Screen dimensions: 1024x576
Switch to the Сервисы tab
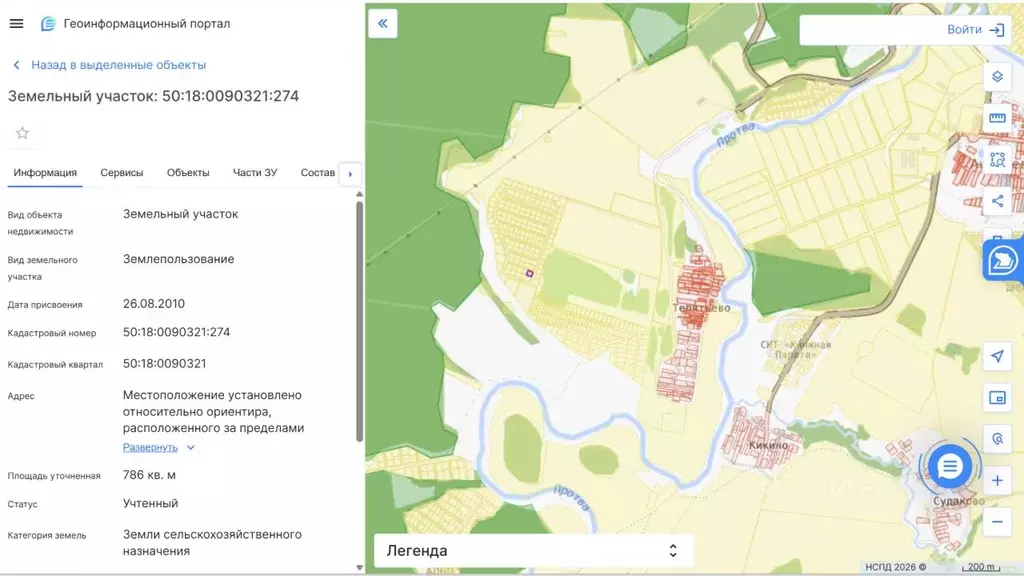pos(121,173)
